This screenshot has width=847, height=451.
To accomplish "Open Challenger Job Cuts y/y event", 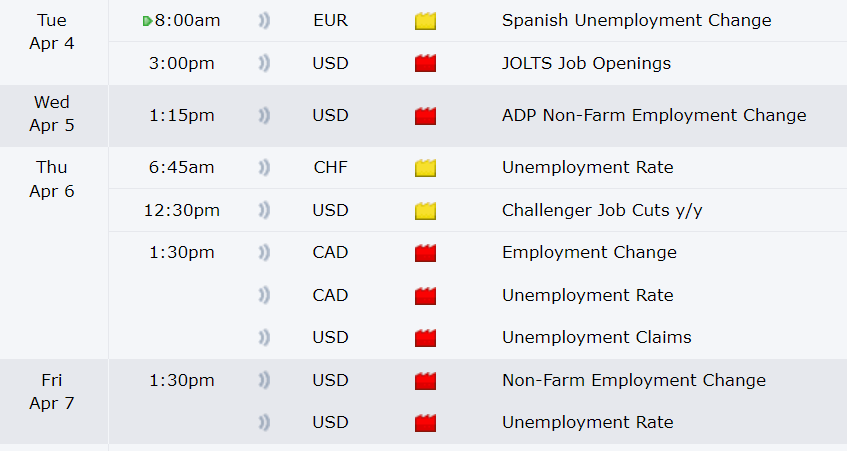I will click(x=601, y=211).
